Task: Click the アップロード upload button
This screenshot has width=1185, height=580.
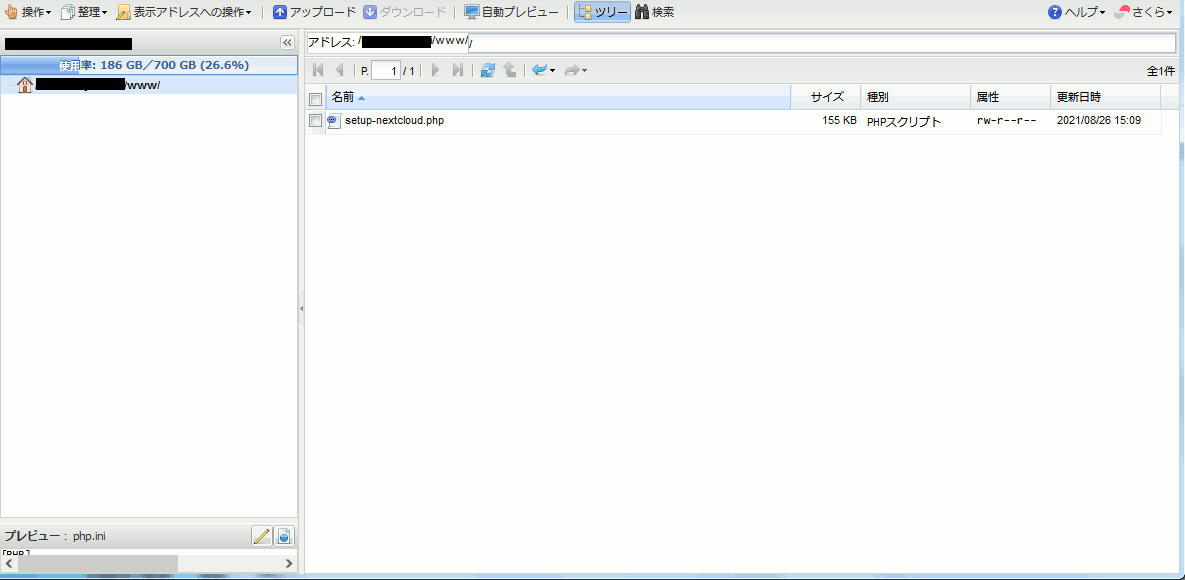Action: 314,12
